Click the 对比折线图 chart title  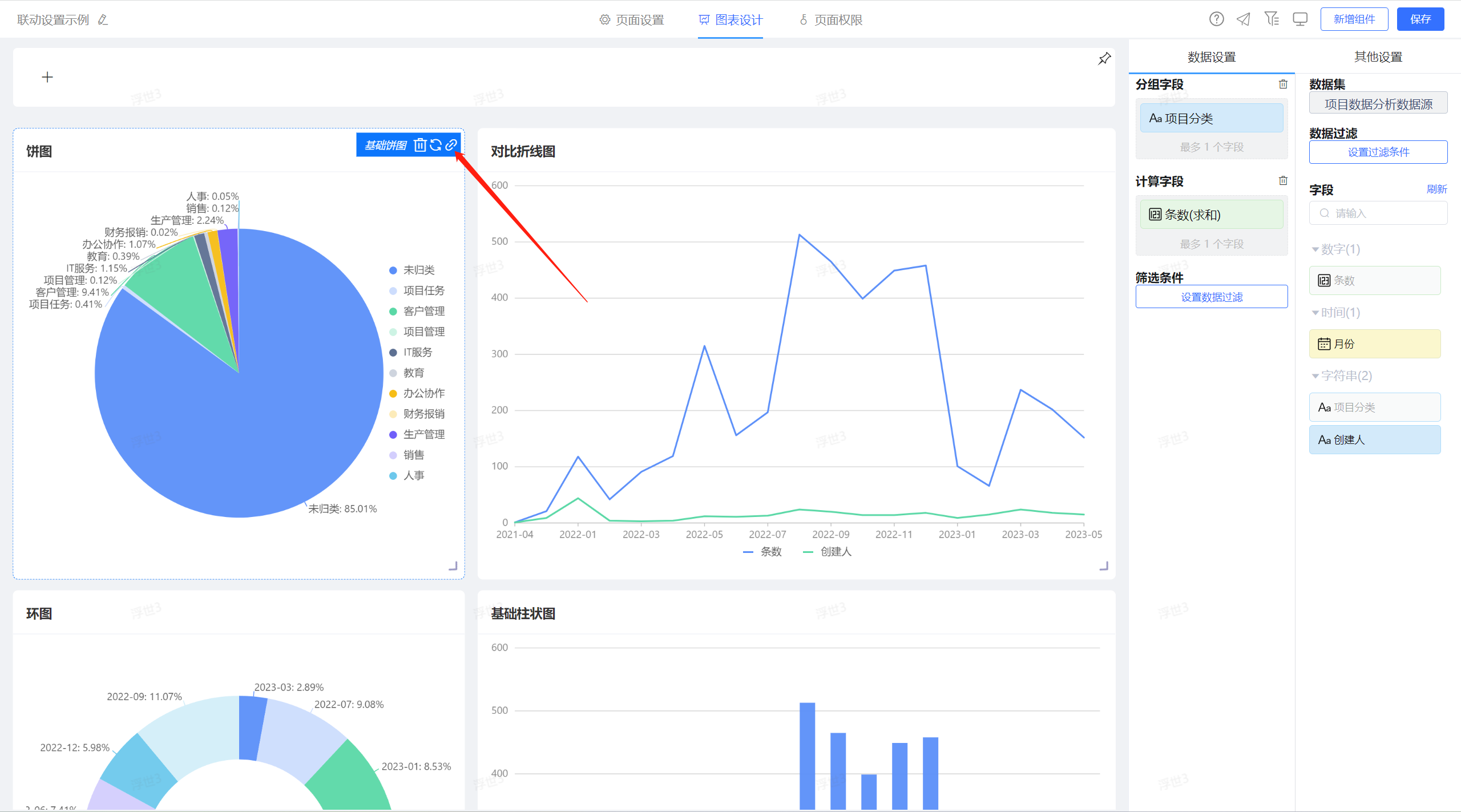tap(523, 152)
